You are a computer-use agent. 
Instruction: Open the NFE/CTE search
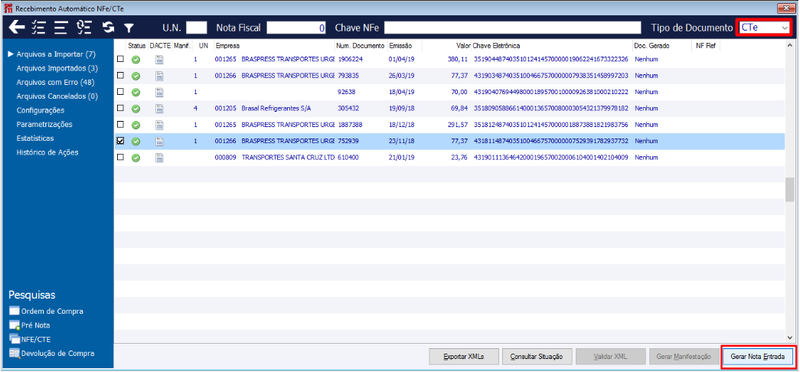[x=30, y=339]
